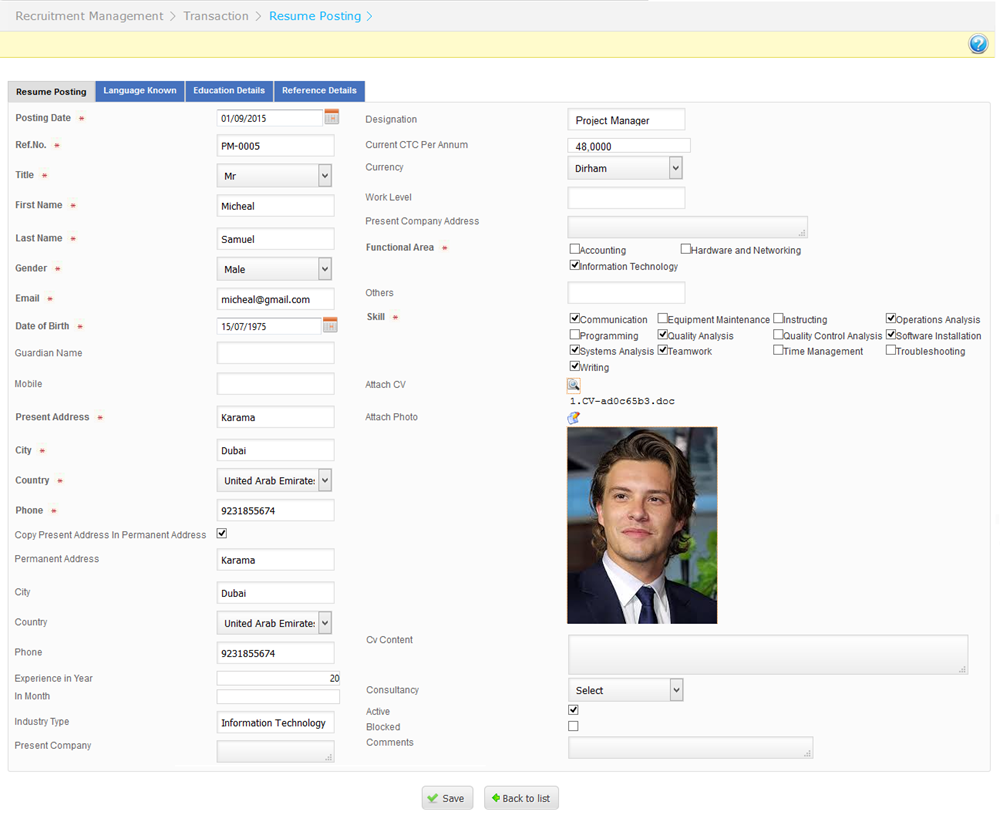Toggle the Active checkbox
Screen dimensions: 1000x822
pos(573,710)
